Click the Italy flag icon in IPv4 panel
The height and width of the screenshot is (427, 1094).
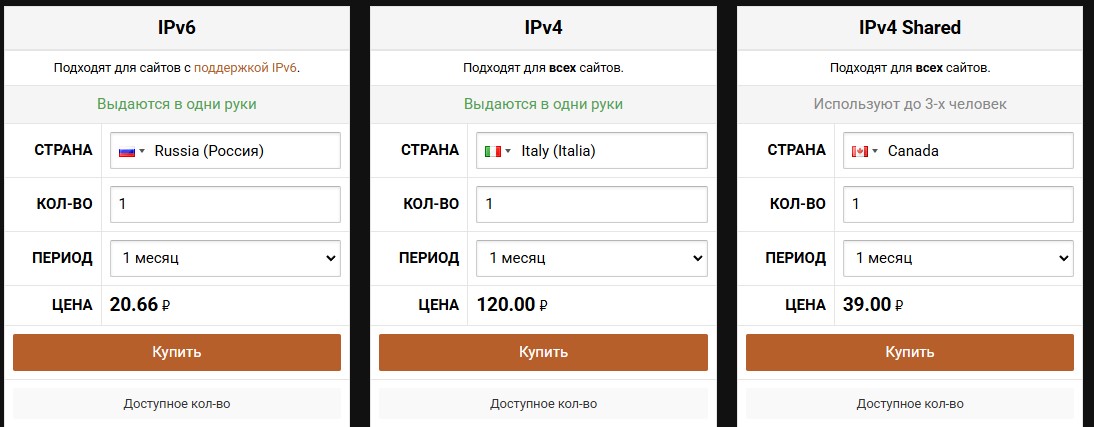tap(493, 151)
